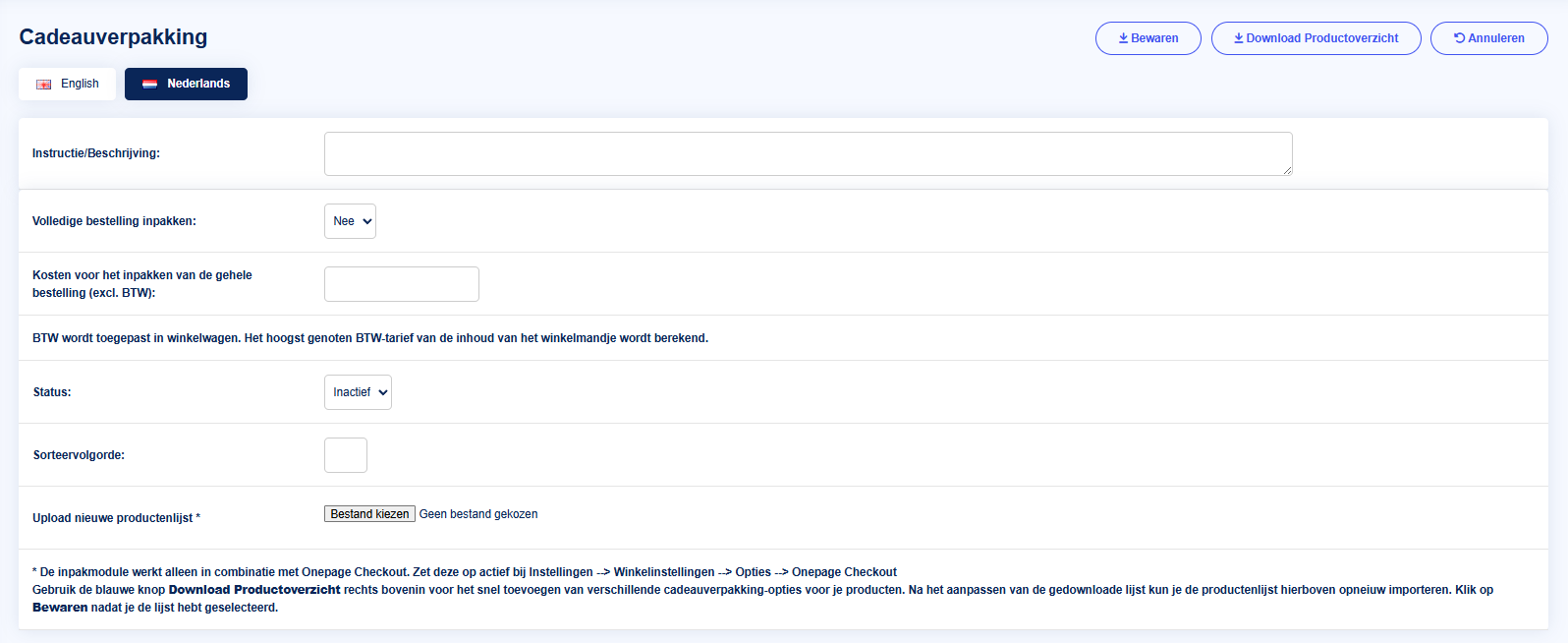Expand the Status dropdown showing Inactief
This screenshot has width=1568, height=643.
pos(358,392)
